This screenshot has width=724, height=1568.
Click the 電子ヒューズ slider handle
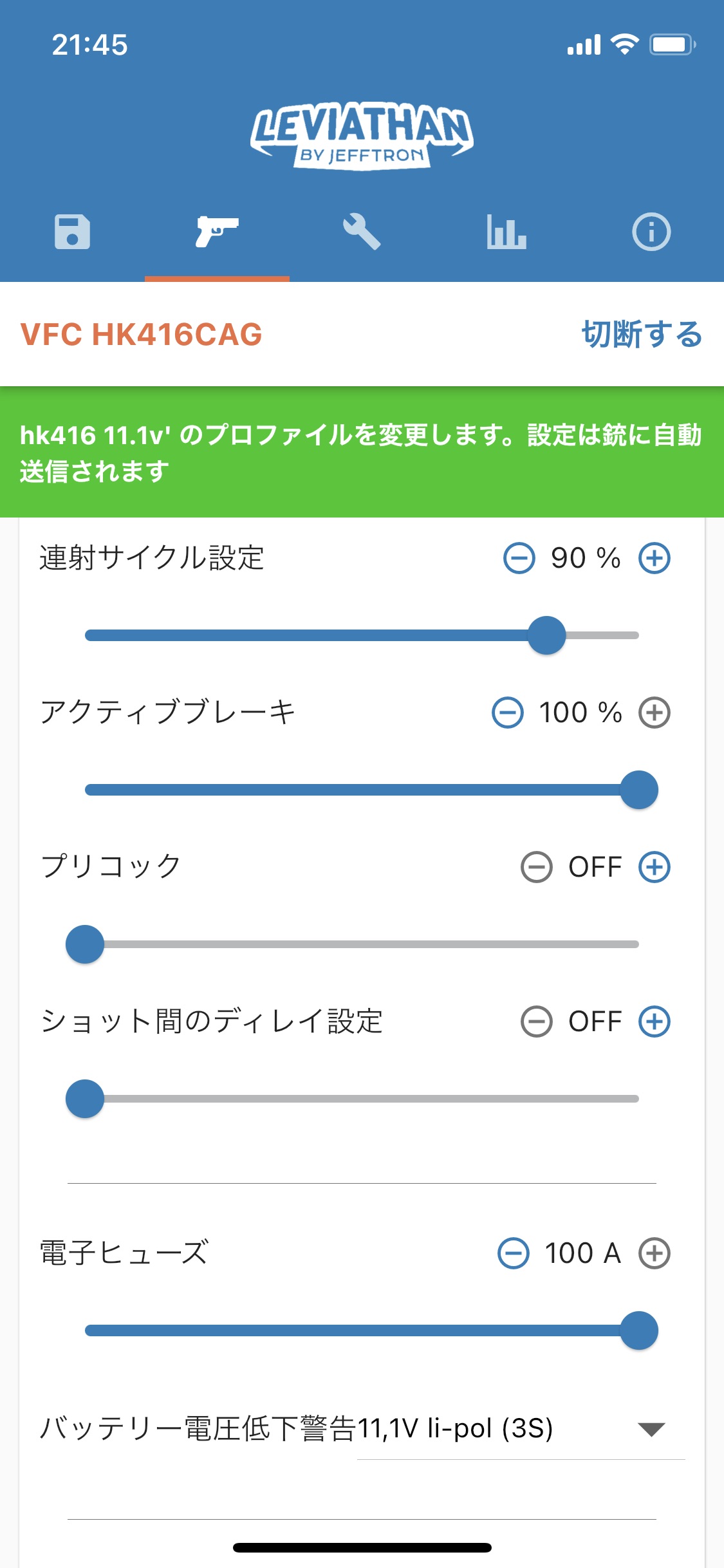(639, 1330)
